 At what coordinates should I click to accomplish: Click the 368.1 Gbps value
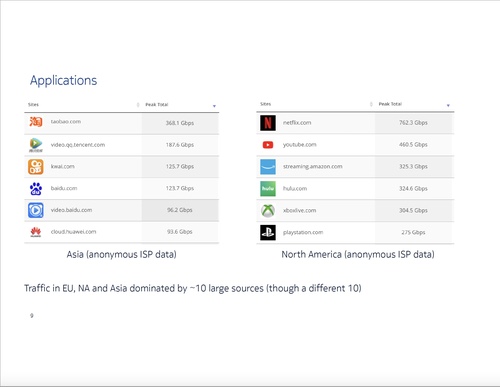point(180,123)
